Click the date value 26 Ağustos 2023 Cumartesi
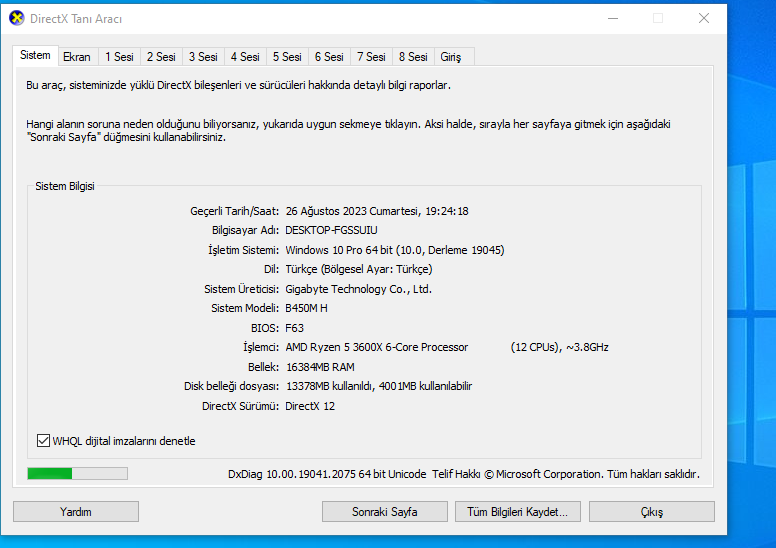Image resolution: width=776 pixels, height=548 pixels. tap(352, 211)
